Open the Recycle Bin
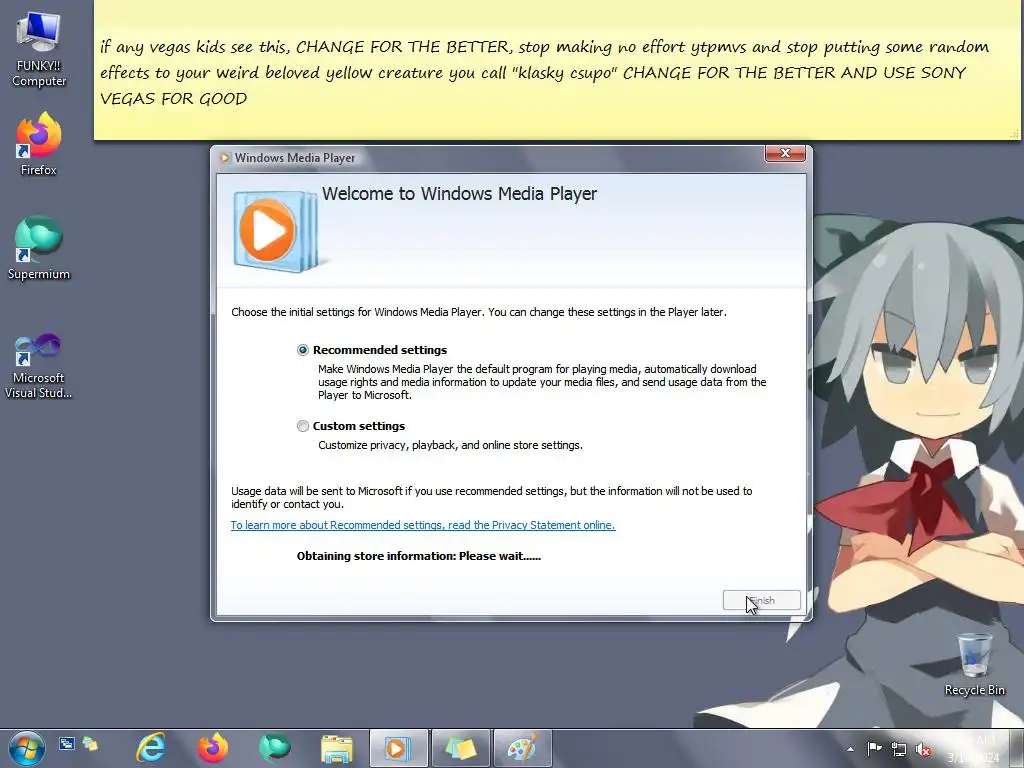 click(x=974, y=664)
